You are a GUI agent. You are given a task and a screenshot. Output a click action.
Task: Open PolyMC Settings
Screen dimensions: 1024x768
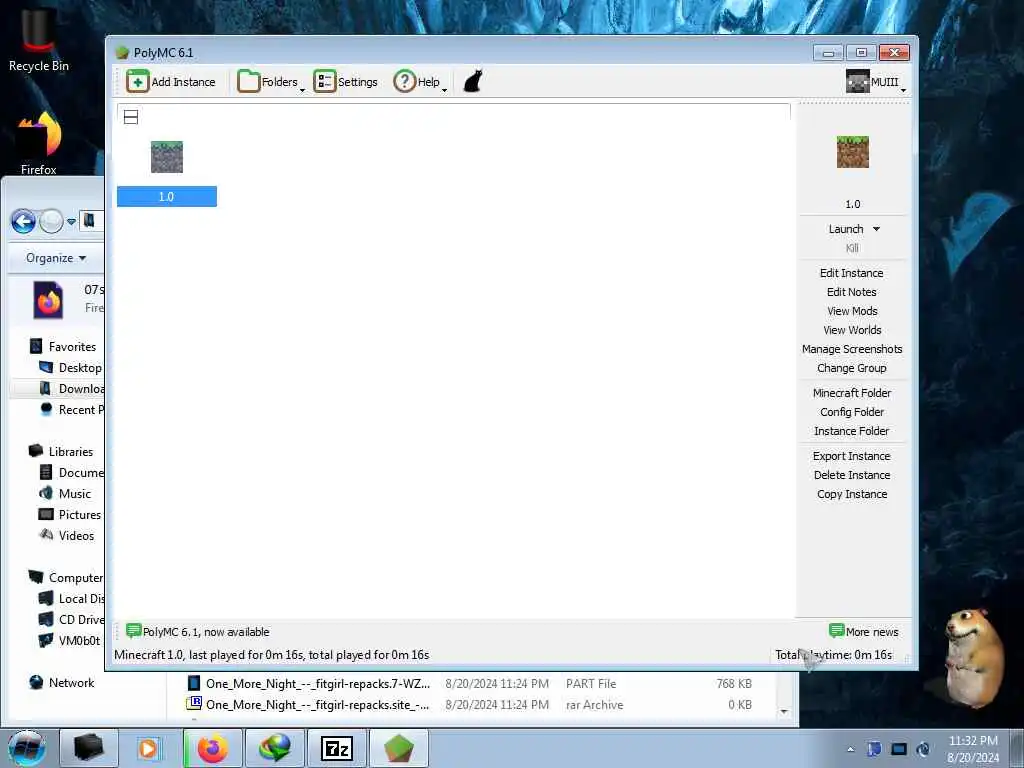(345, 82)
